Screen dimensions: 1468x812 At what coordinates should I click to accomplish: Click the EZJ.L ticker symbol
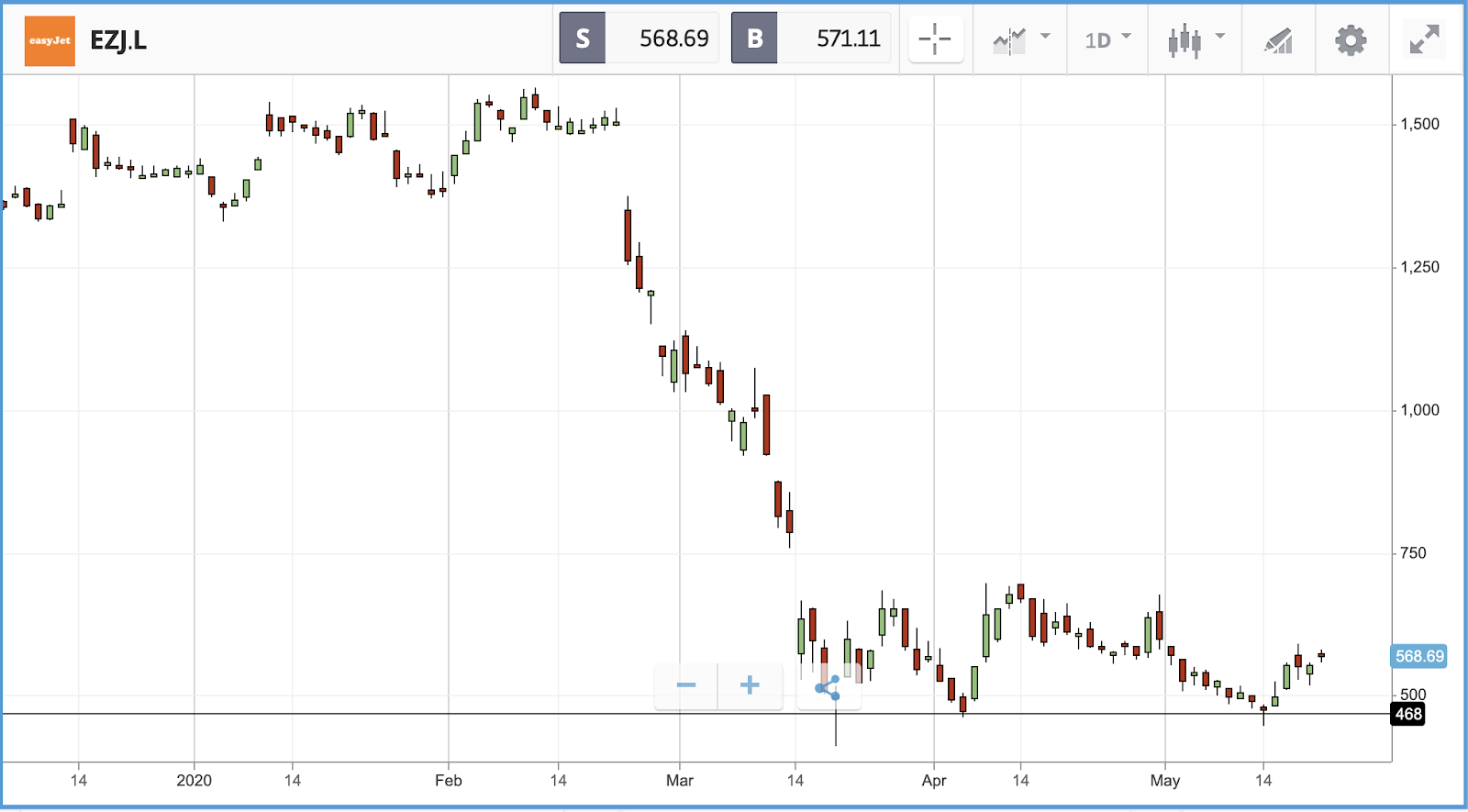118,40
